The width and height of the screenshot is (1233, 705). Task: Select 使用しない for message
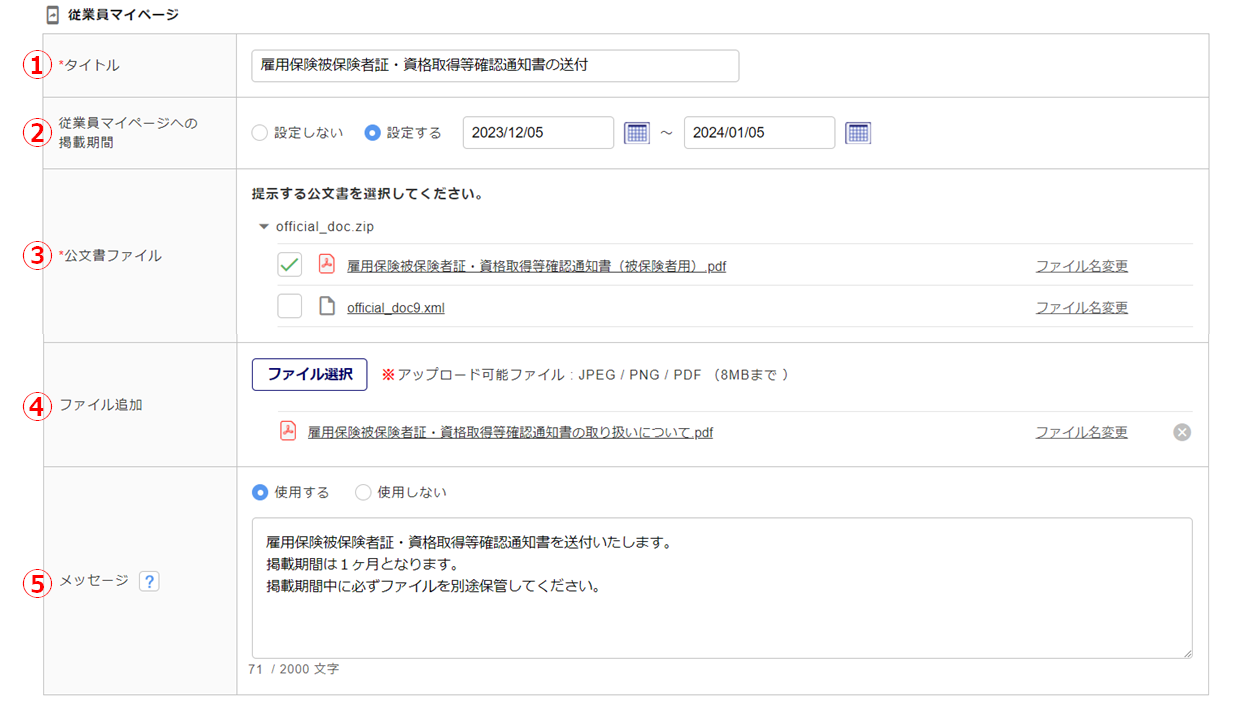pyautogui.click(x=363, y=492)
